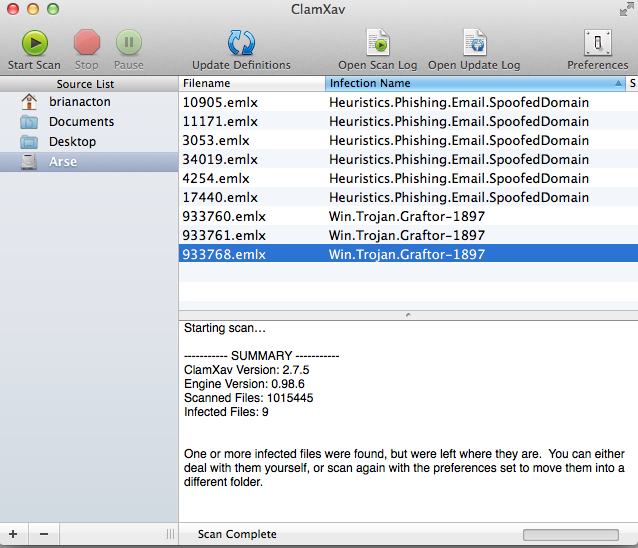Click the Pause icon
This screenshot has width=638, height=548.
[129, 42]
